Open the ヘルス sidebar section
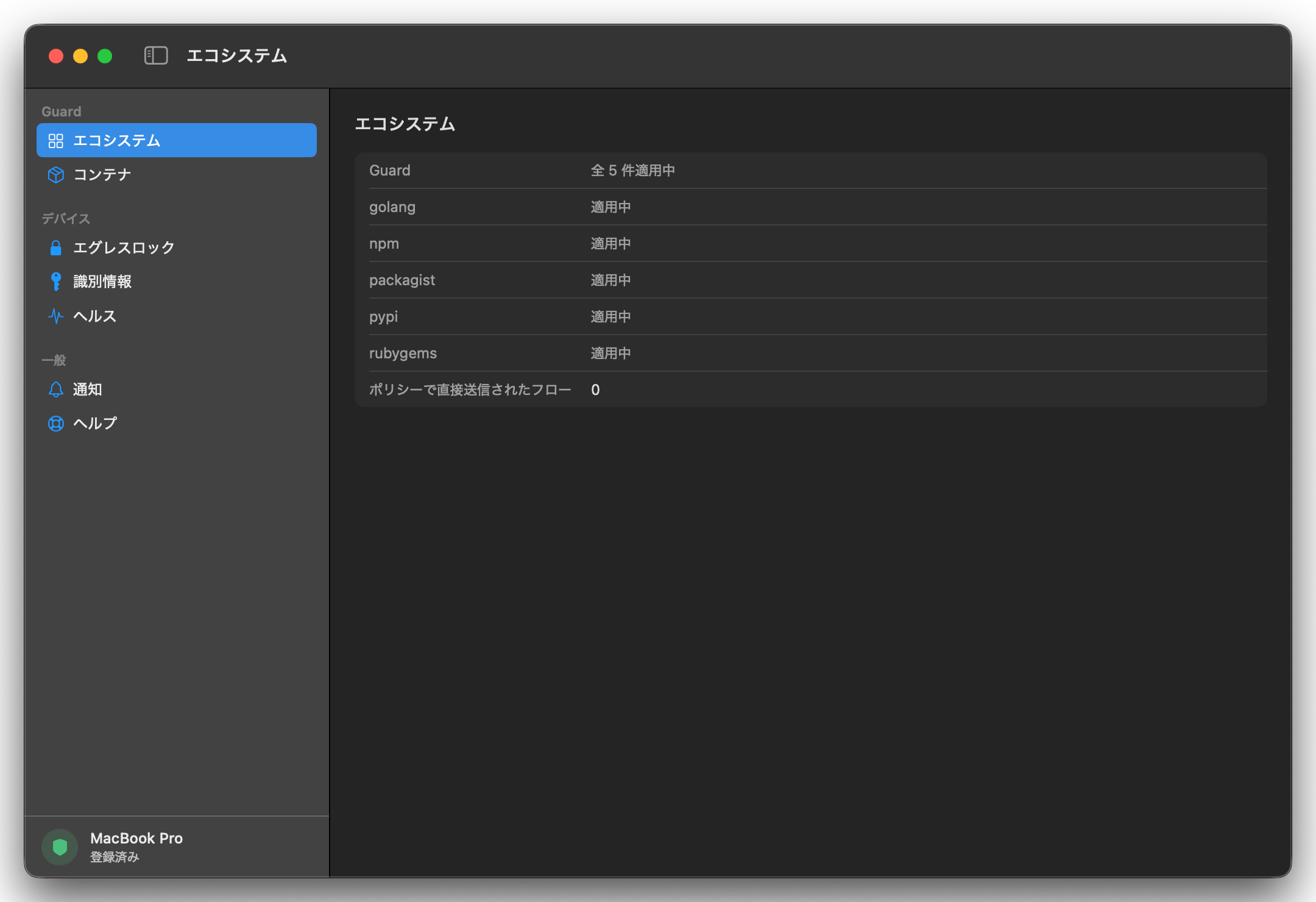Image resolution: width=1316 pixels, height=902 pixels. pos(177,316)
